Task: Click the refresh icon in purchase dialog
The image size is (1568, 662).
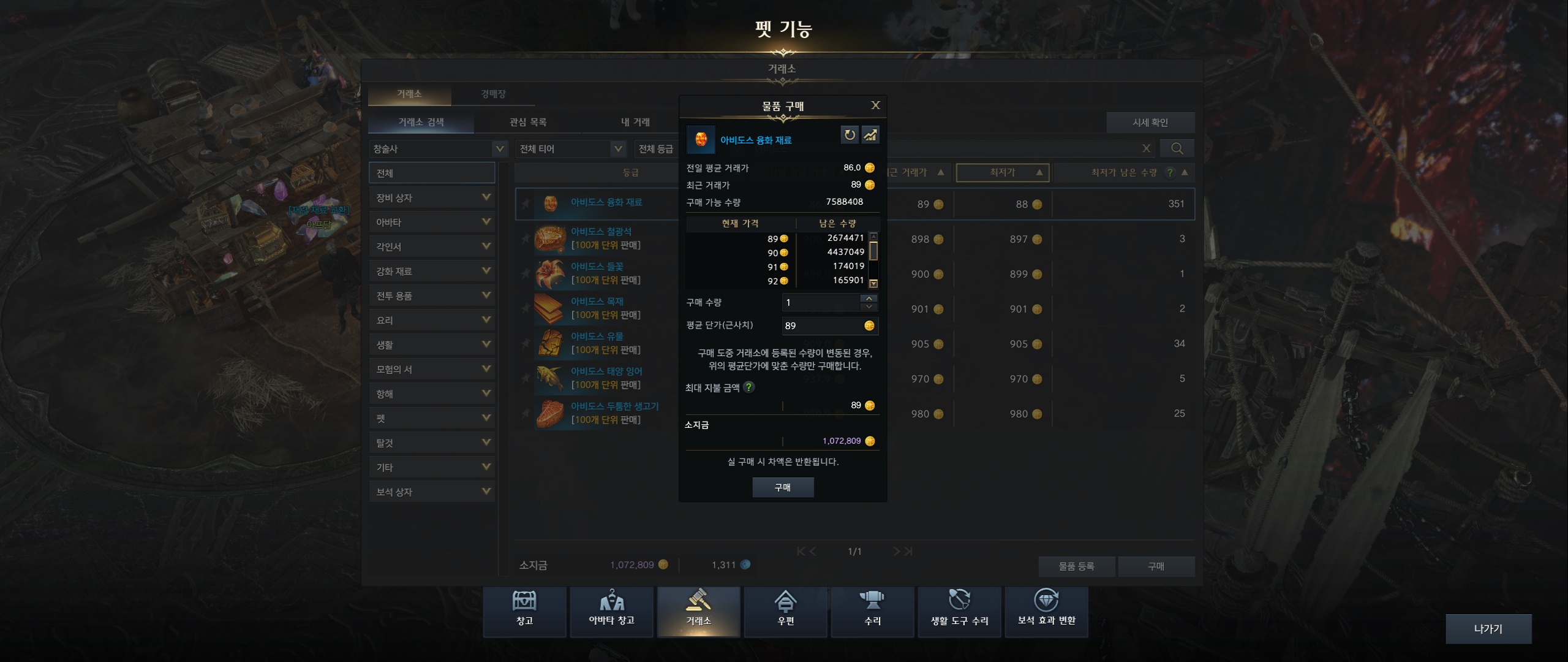Action: tap(850, 135)
